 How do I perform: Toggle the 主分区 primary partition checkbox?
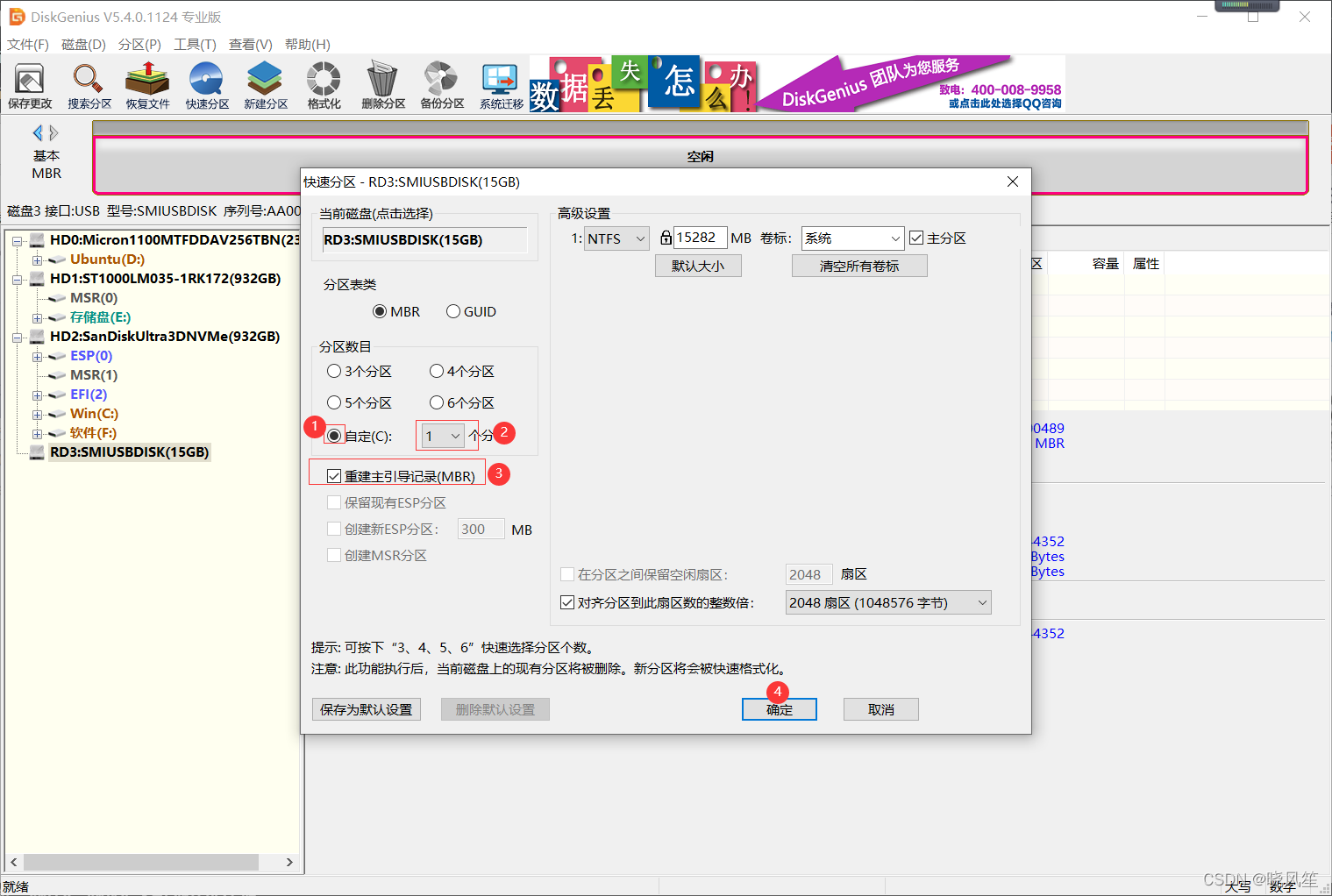(916, 238)
